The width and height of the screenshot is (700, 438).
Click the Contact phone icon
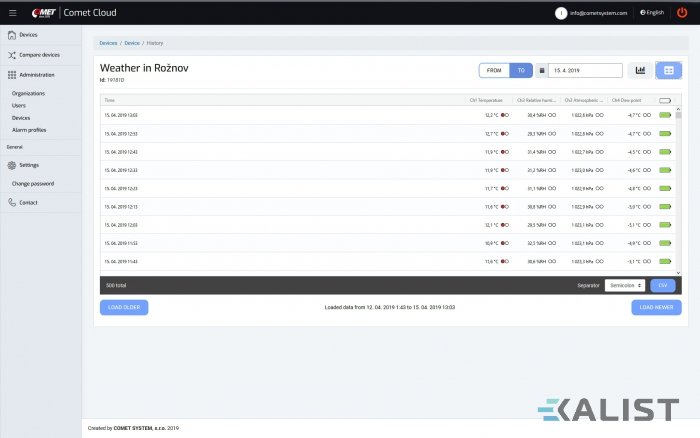coord(11,202)
